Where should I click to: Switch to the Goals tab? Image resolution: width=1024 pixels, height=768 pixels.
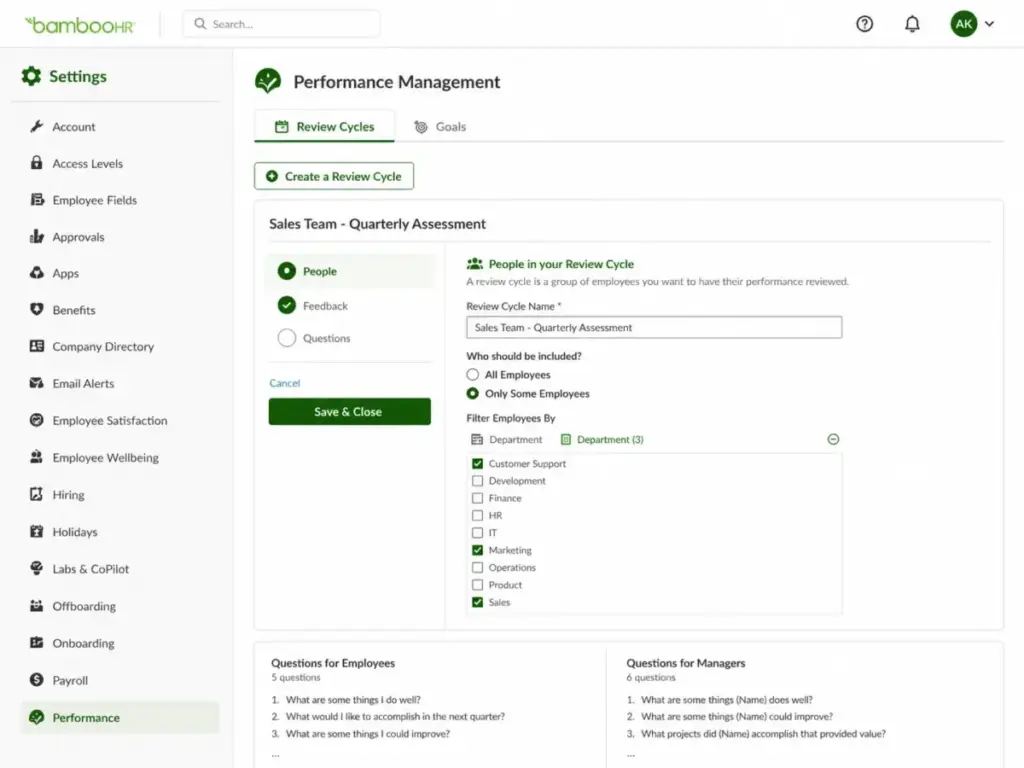[x=440, y=126]
